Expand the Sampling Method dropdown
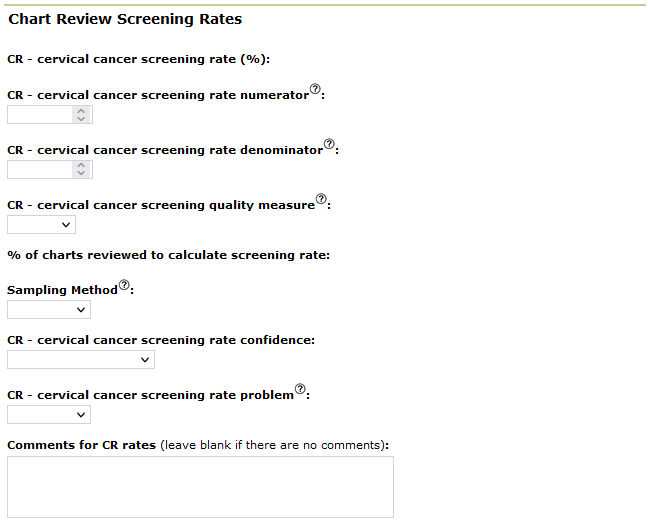 [49, 310]
